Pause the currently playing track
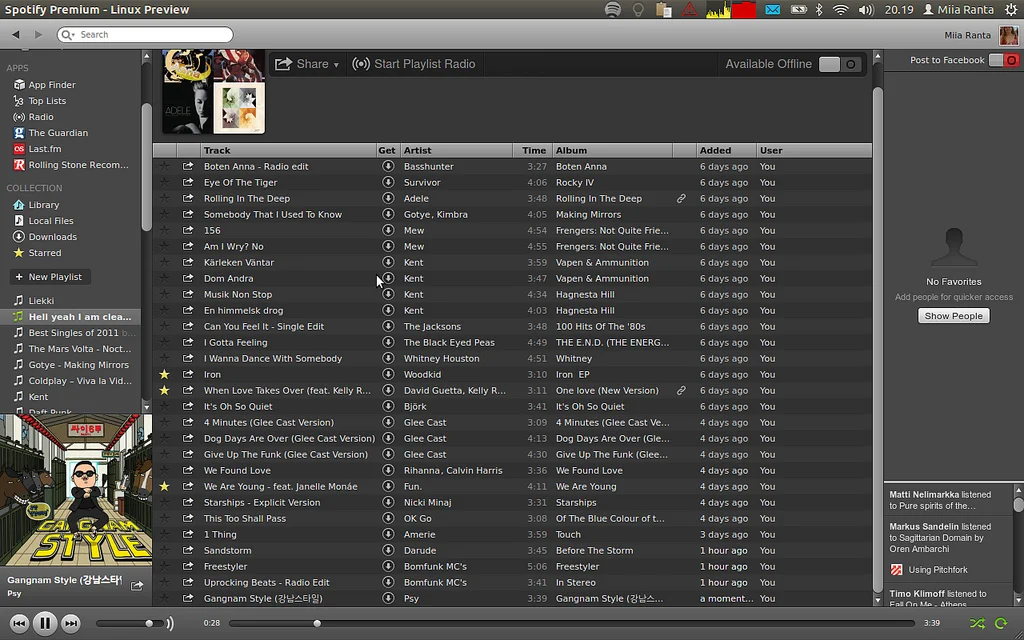 (x=44, y=624)
